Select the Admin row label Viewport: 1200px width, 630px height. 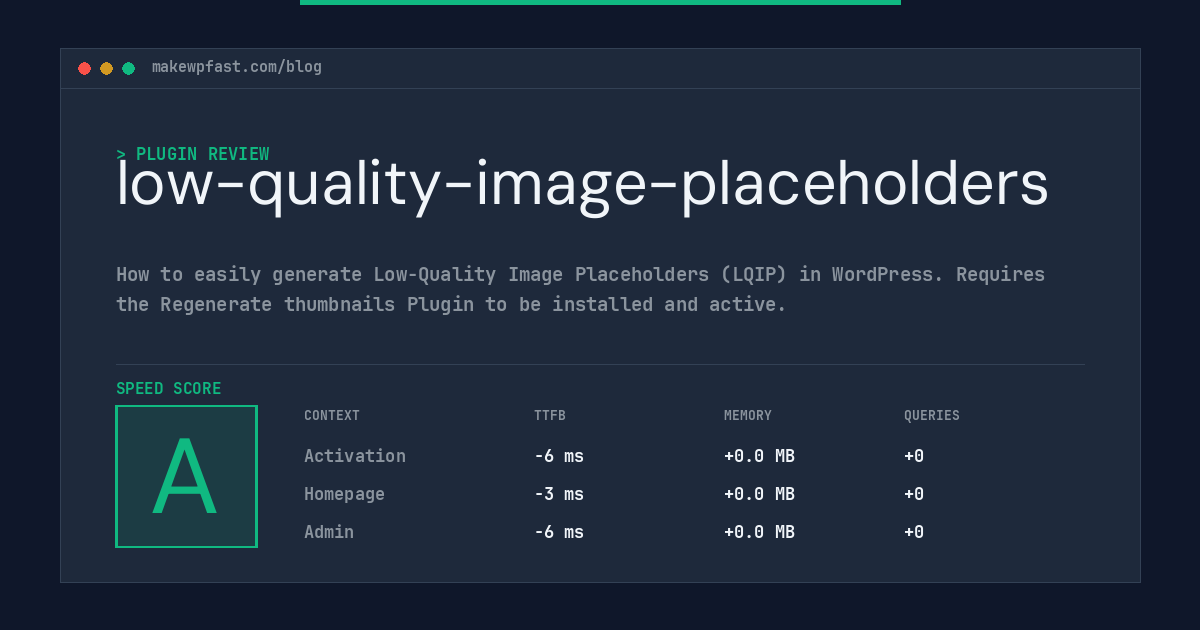pyautogui.click(x=329, y=532)
